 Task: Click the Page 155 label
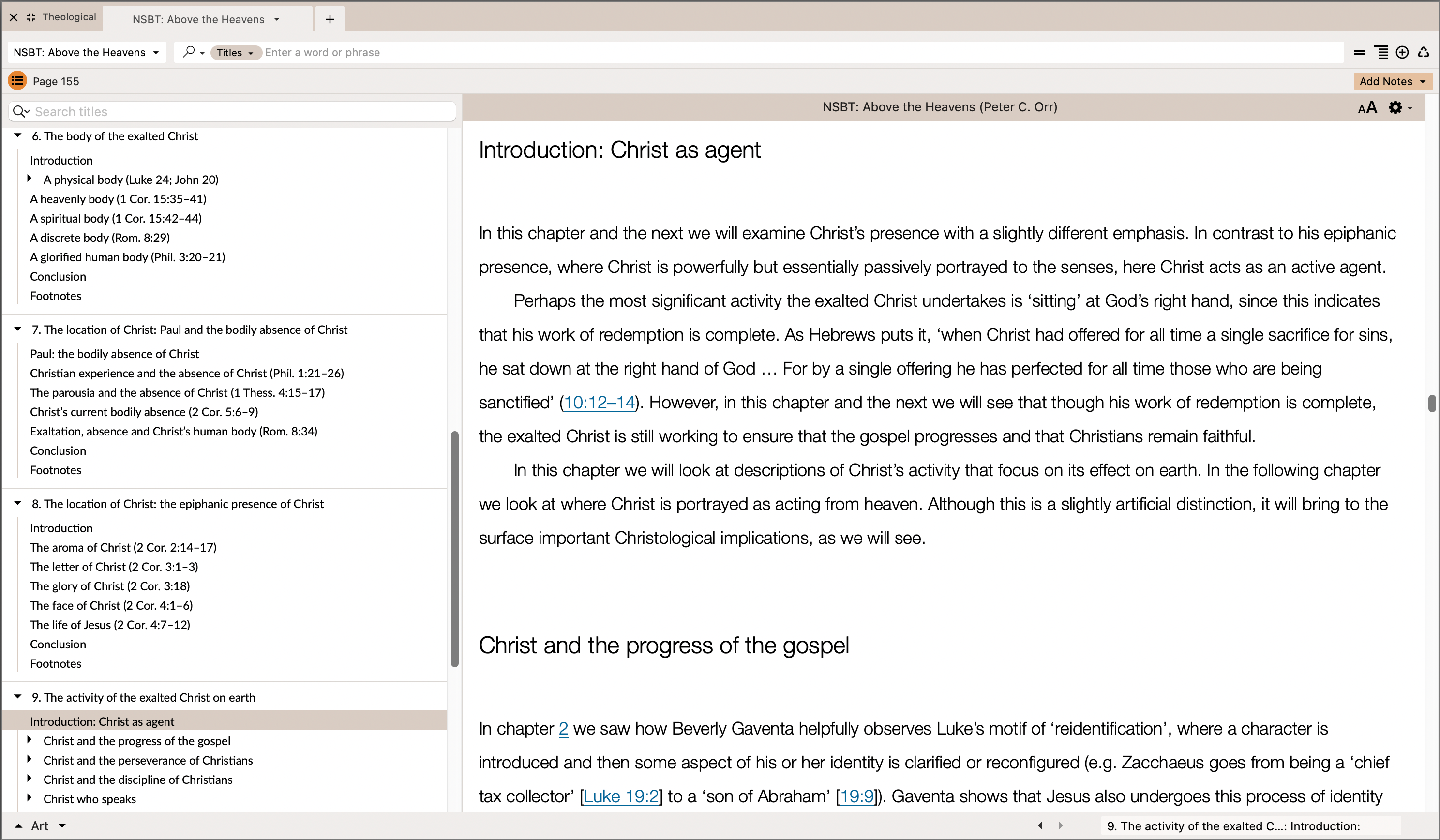click(56, 81)
